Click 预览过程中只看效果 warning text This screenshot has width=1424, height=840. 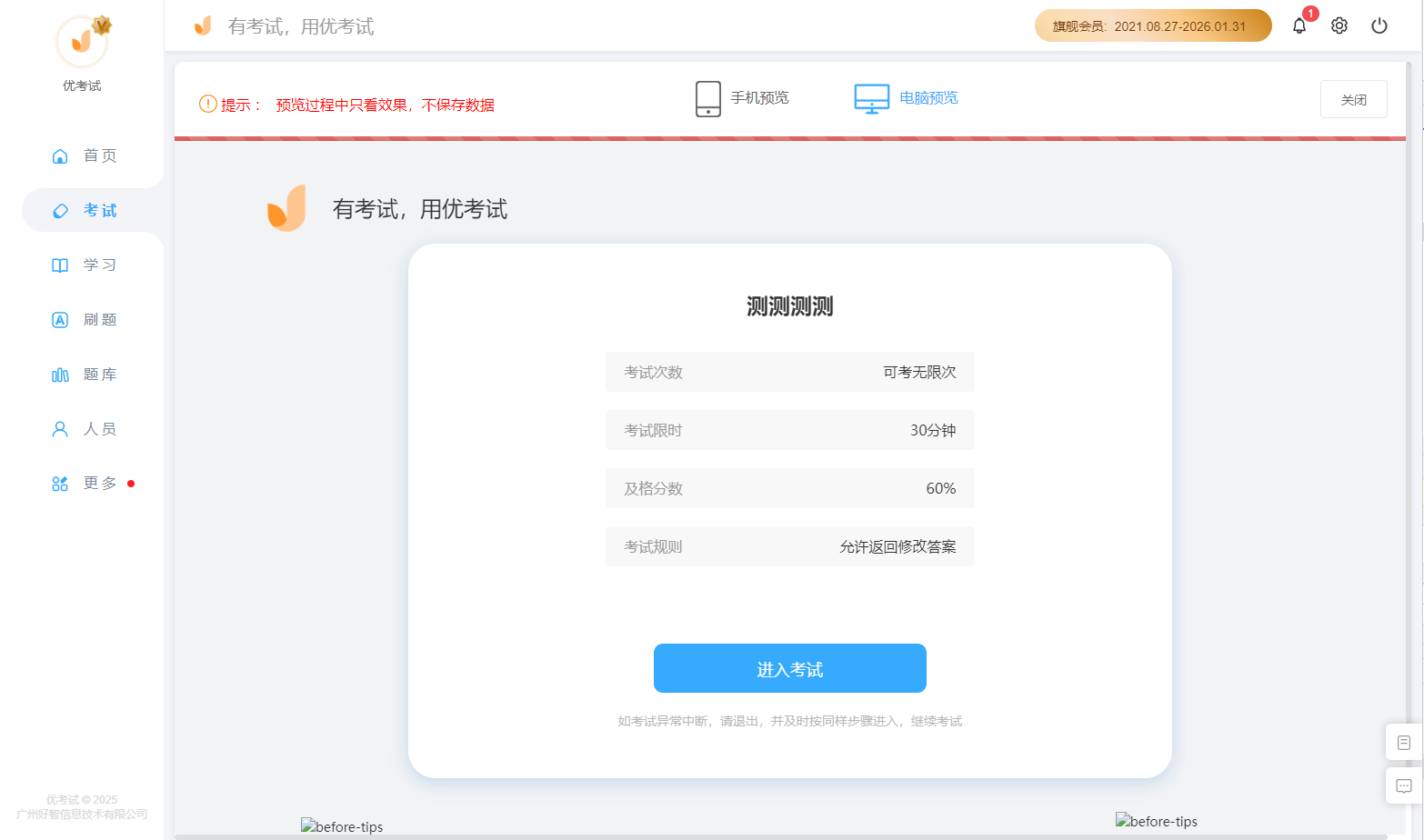pos(386,105)
